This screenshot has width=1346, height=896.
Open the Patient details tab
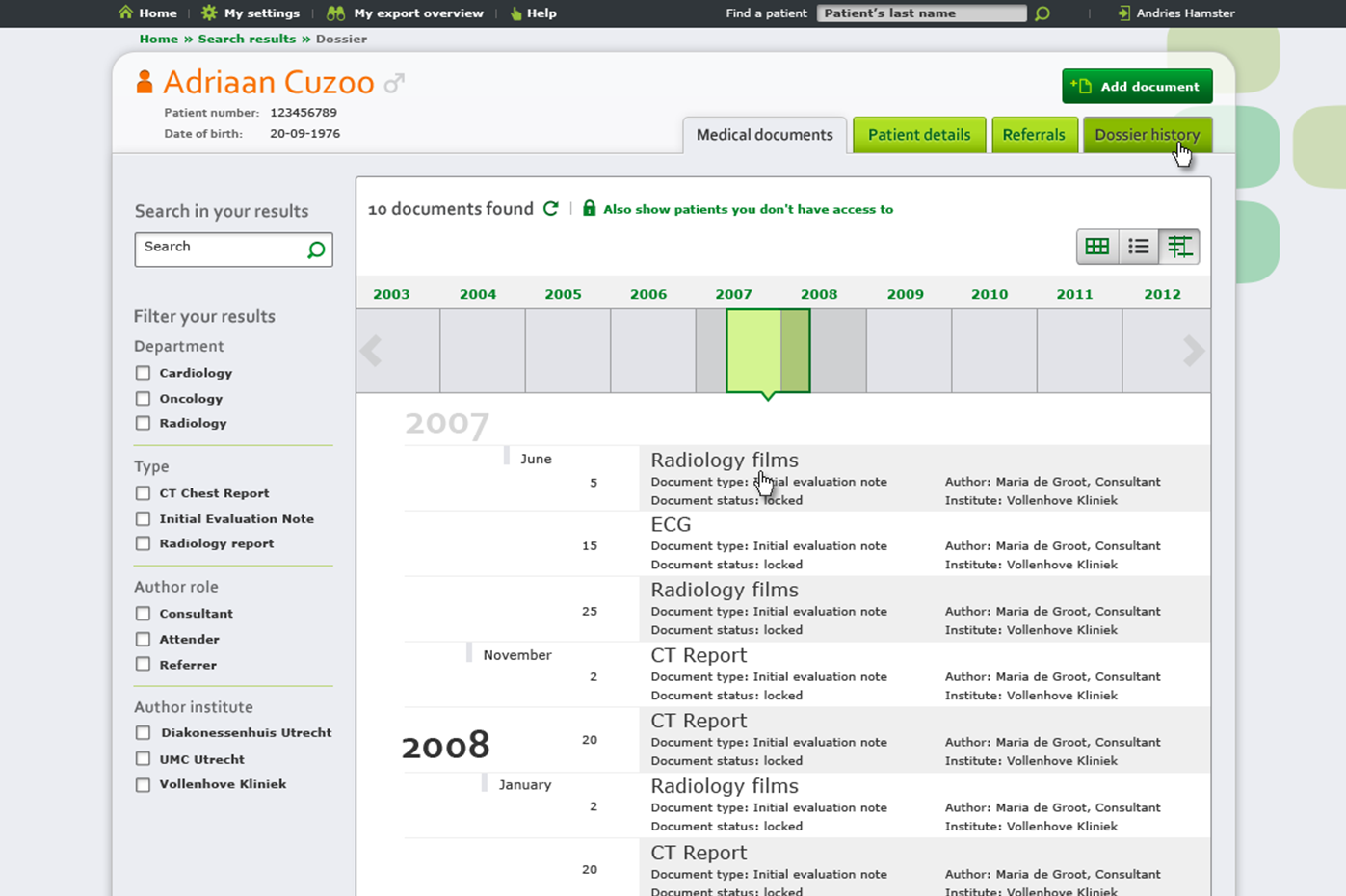point(918,135)
